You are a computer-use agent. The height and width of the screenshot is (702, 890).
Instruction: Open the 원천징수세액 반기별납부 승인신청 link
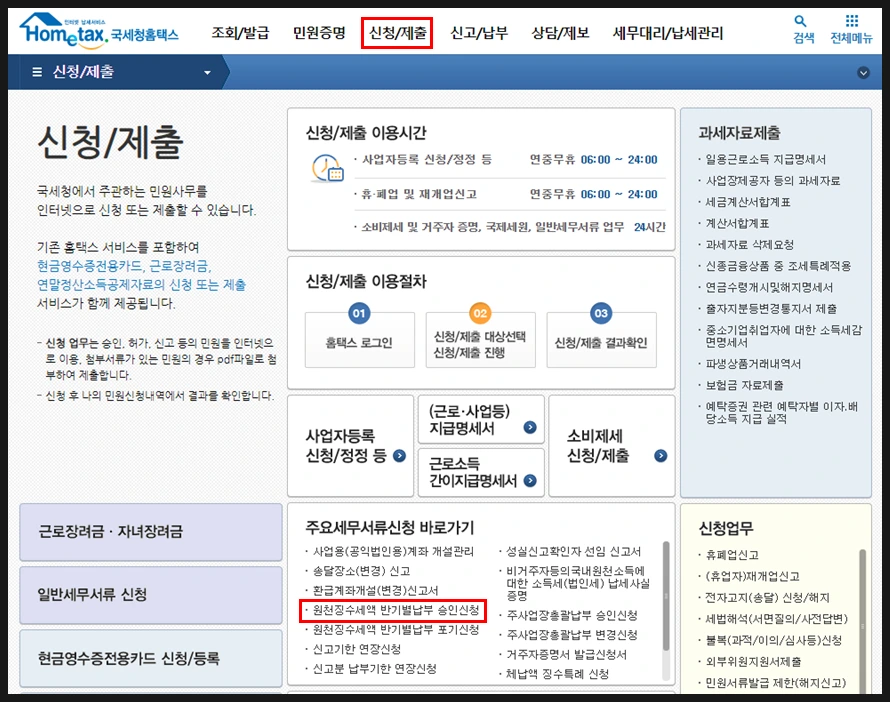pyautogui.click(x=393, y=611)
